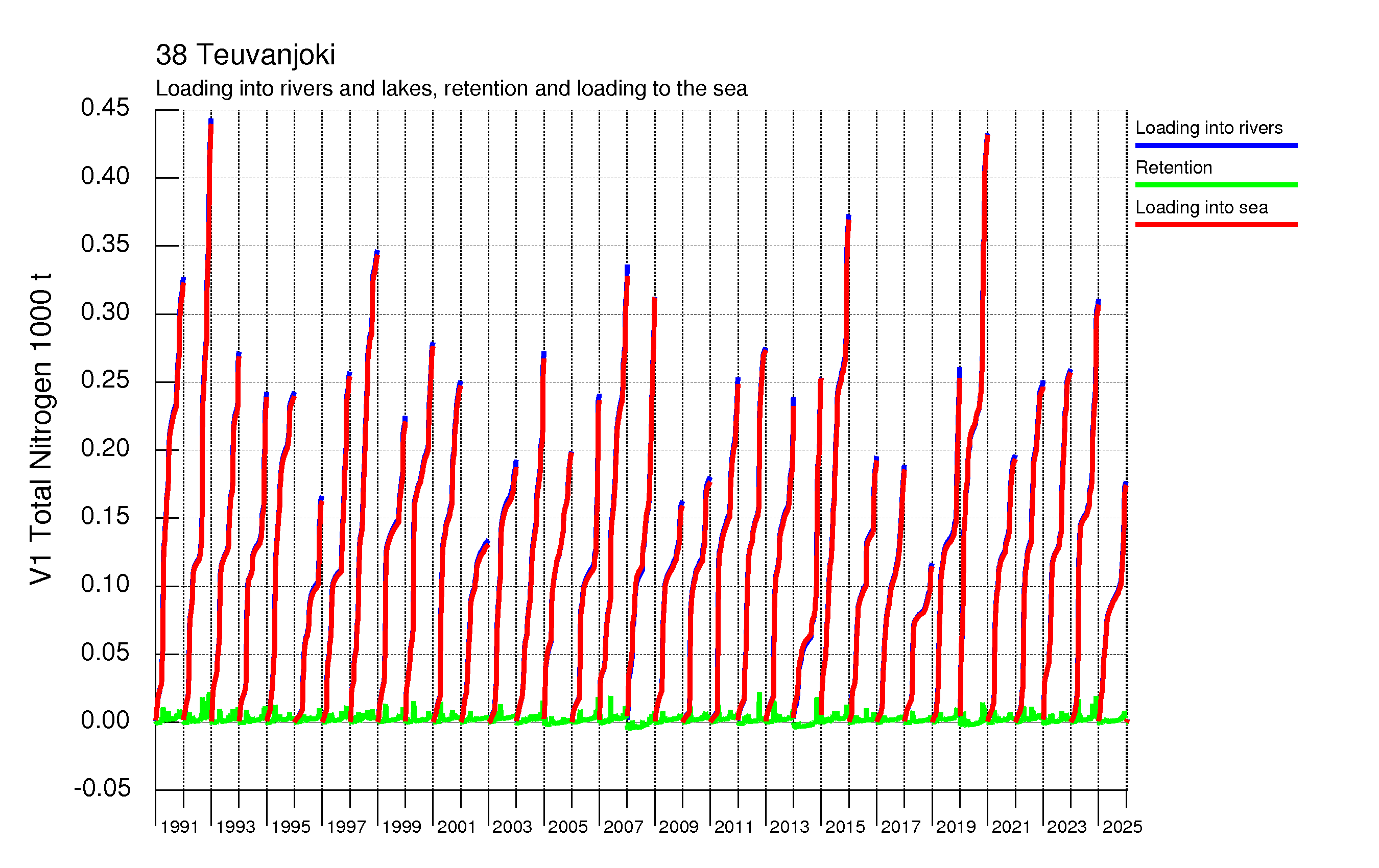The width and height of the screenshot is (1379, 868).
Task: Click the 38 Teuvanjoki chart title
Action: [x=245, y=55]
